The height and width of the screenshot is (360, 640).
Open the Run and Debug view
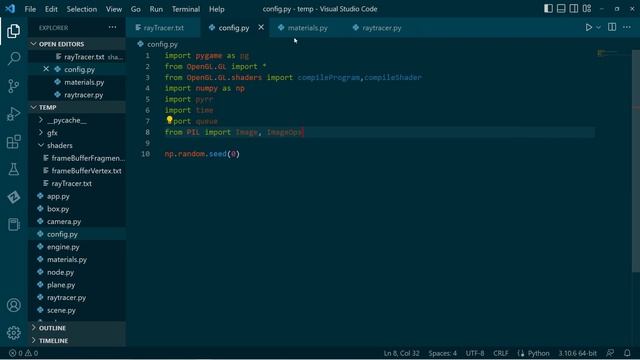point(13,114)
